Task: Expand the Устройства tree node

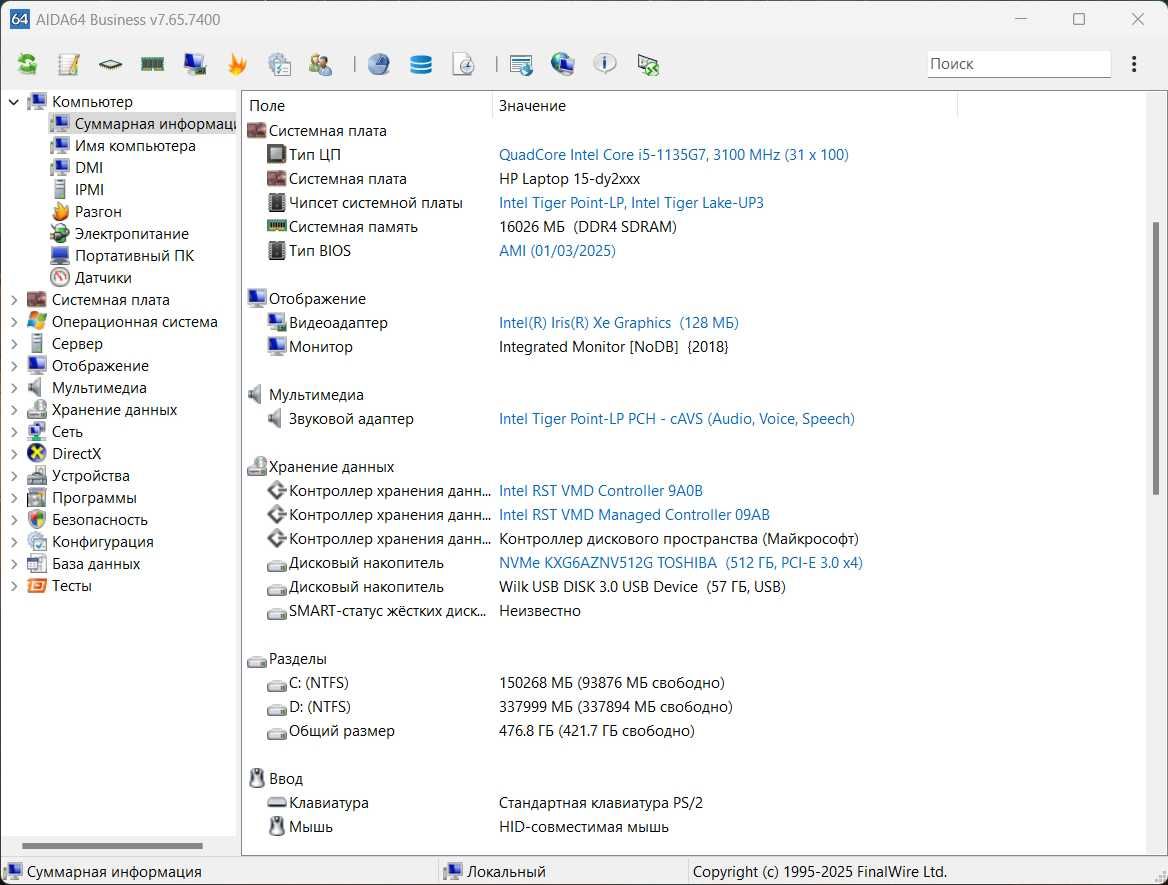Action: coord(13,476)
